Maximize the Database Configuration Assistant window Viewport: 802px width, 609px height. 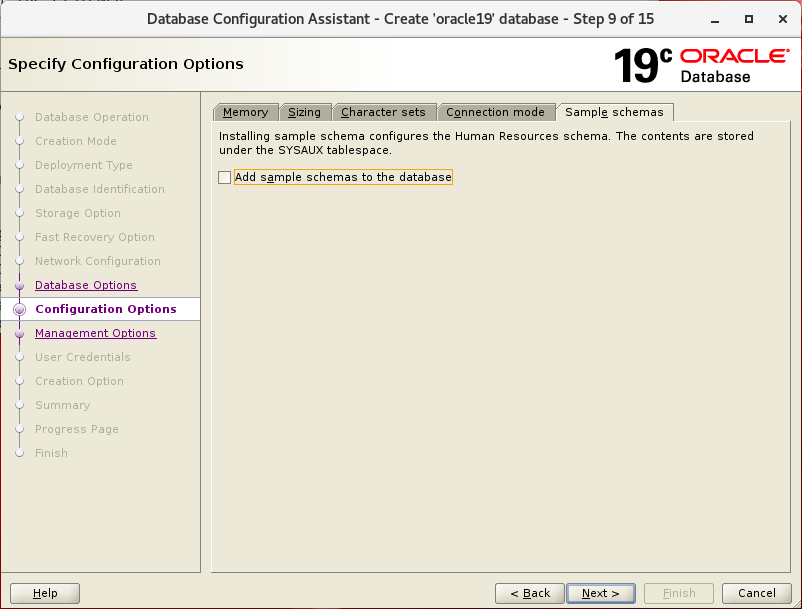click(749, 19)
